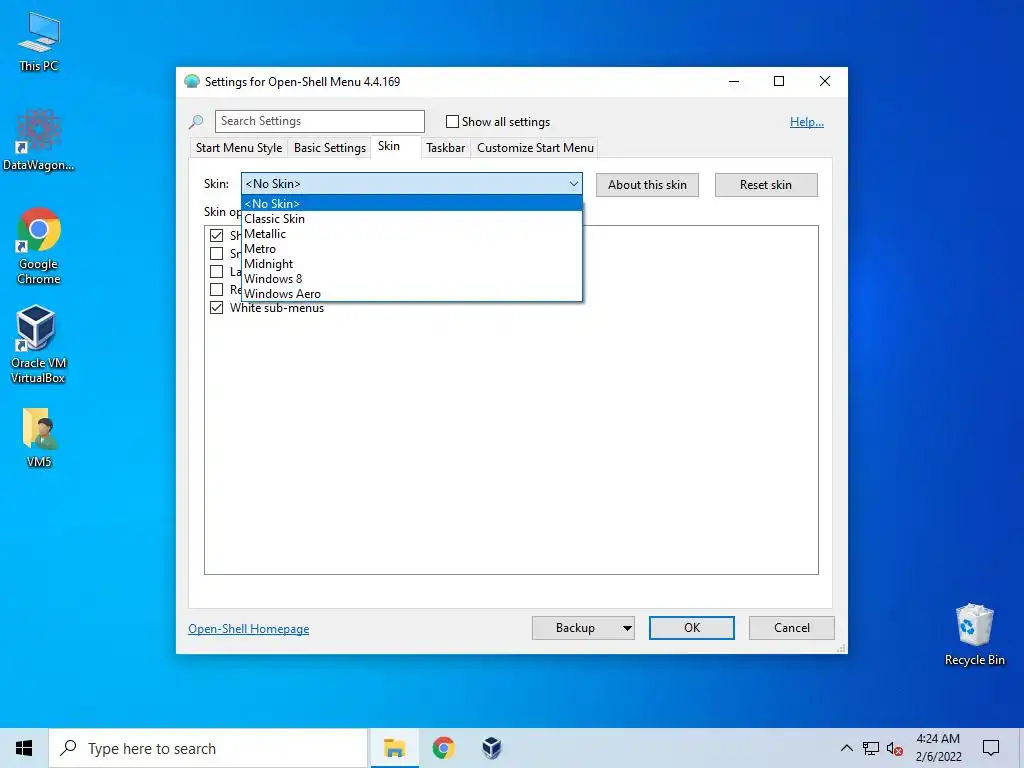Click the About this skin button
Image resolution: width=1024 pixels, height=768 pixels.
pyautogui.click(x=647, y=185)
